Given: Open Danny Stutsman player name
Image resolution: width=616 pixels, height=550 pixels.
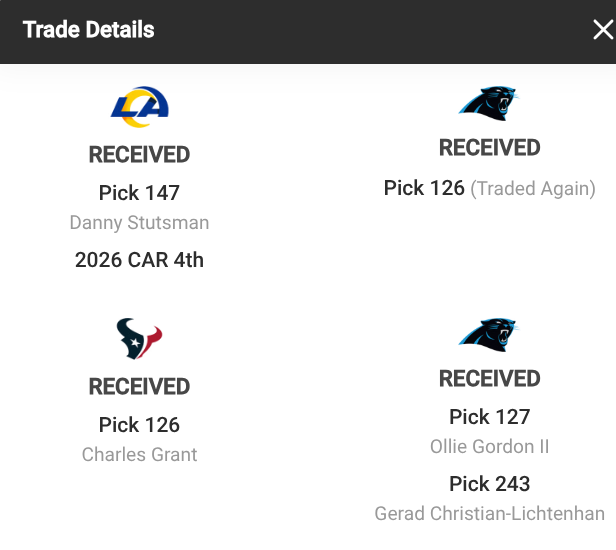Looking at the screenshot, I should point(139,222).
